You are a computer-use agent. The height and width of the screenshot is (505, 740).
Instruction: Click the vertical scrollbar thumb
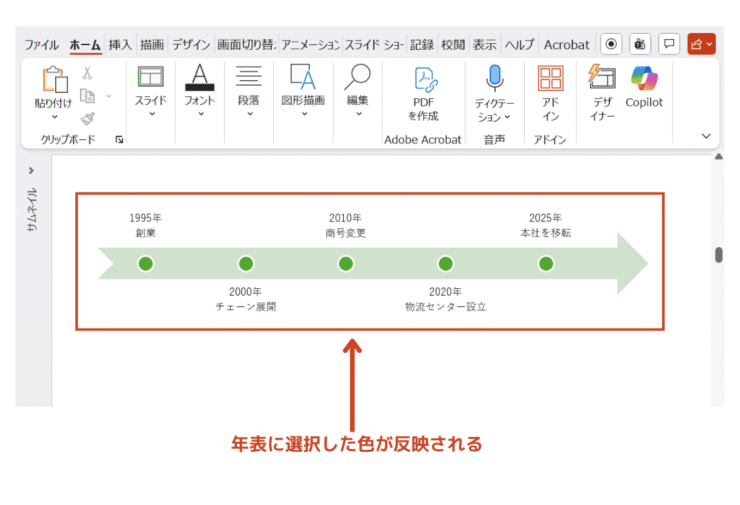pos(719,254)
